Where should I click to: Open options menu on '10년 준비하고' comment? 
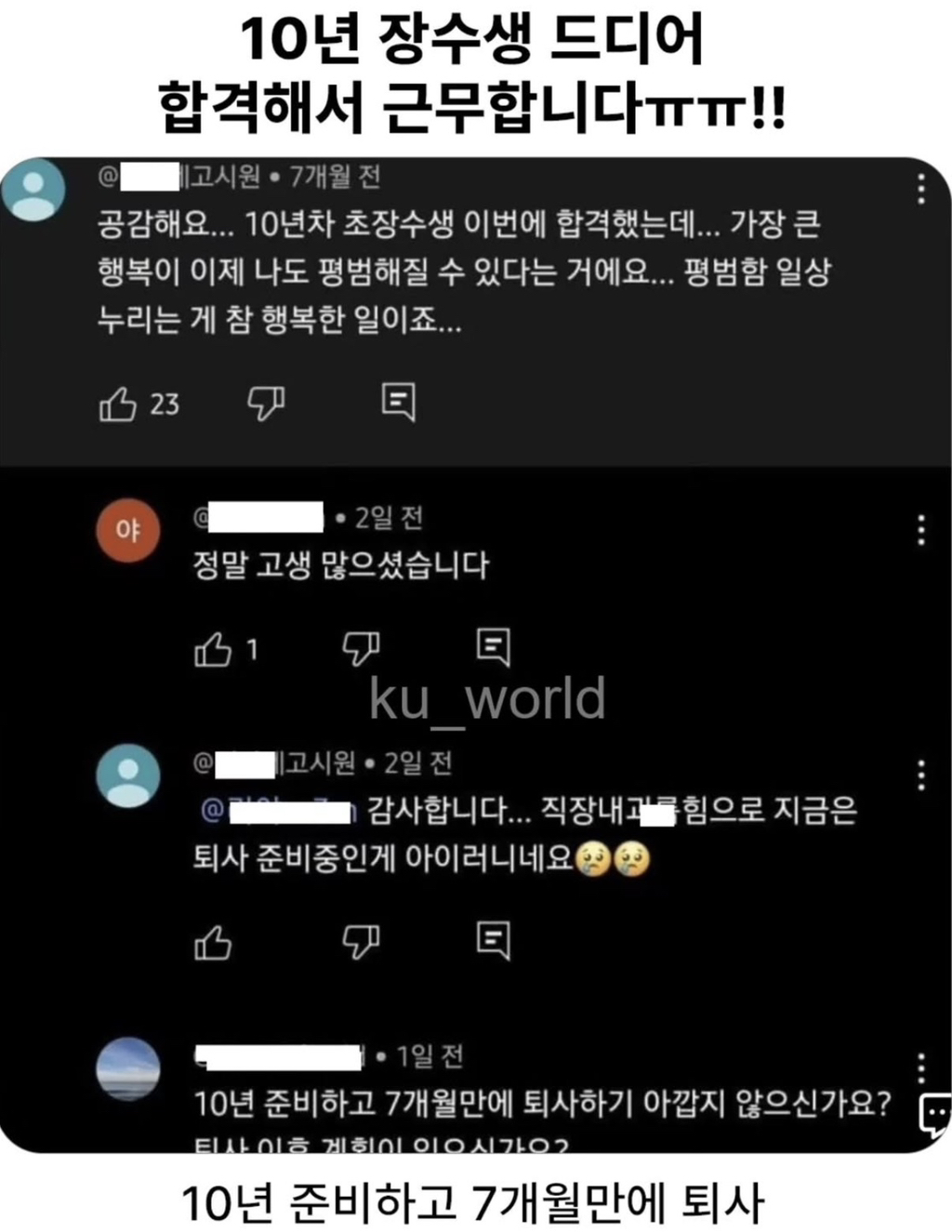click(920, 1068)
